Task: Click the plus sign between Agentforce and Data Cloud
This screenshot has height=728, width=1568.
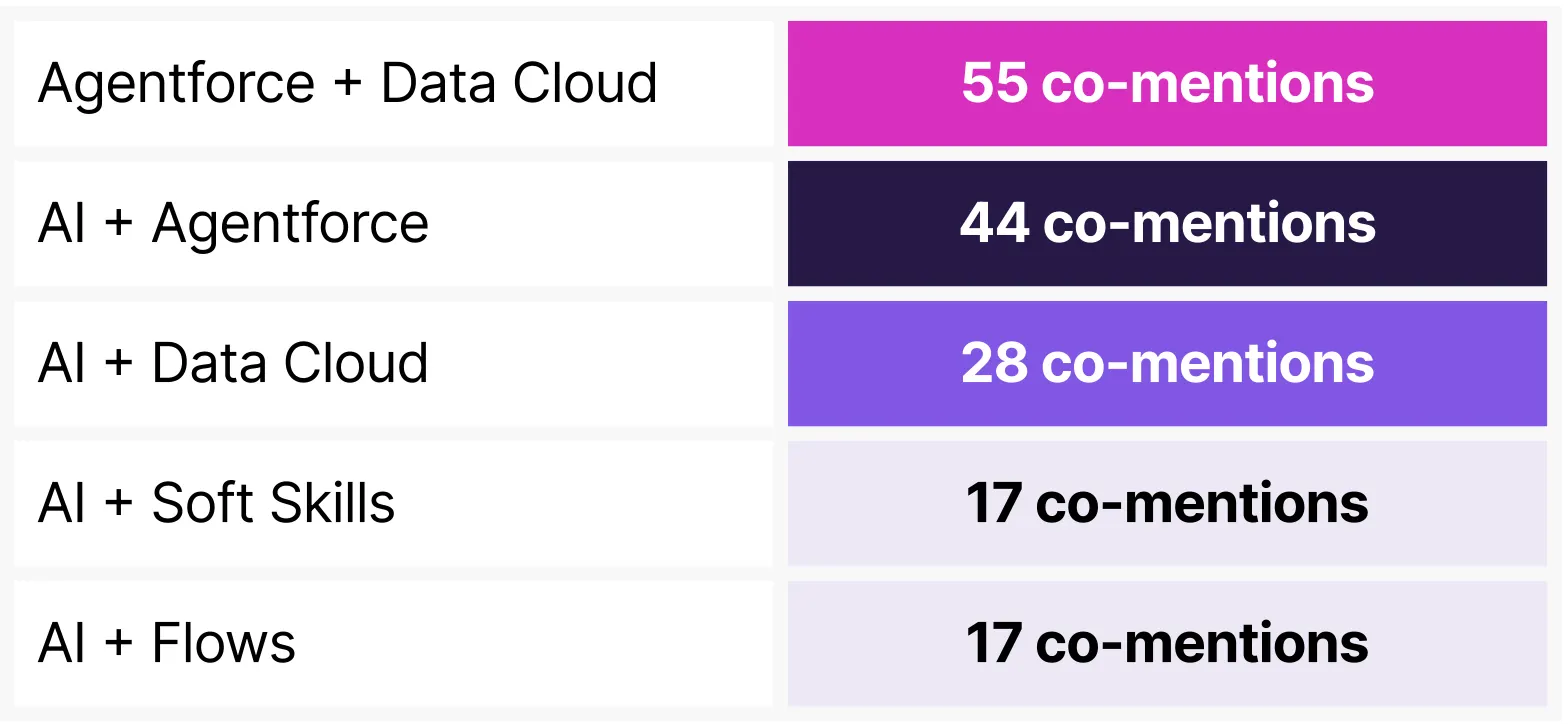Action: (348, 83)
